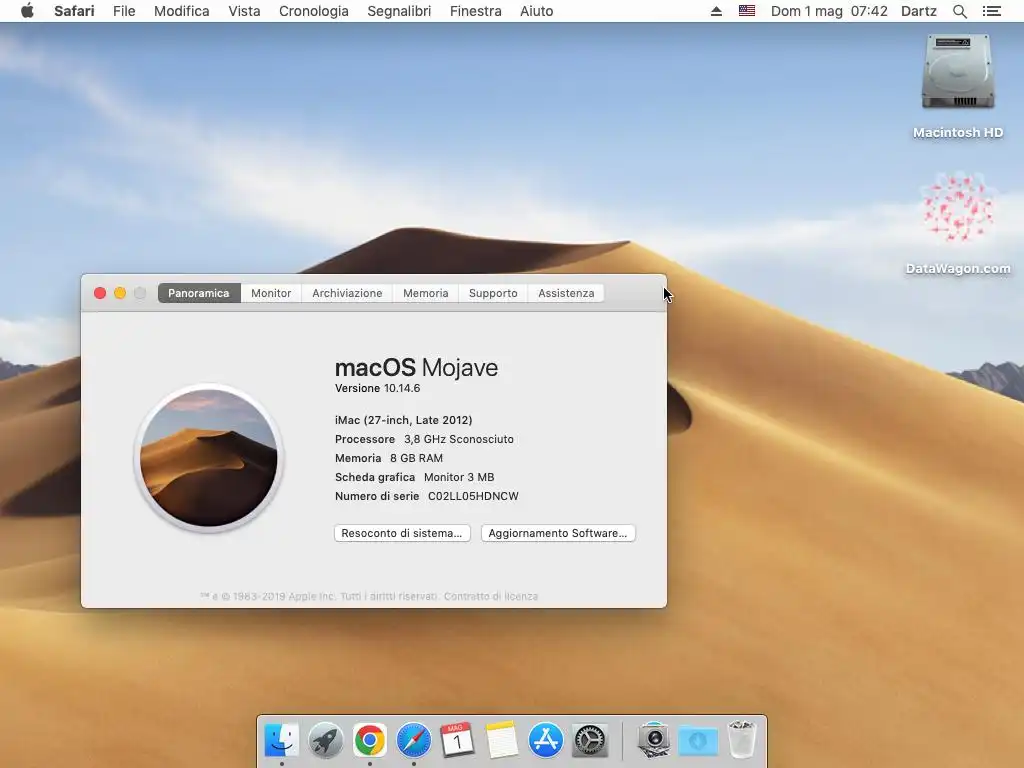Click the iMac (27-inch, Late 2012) text
The width and height of the screenshot is (1024, 768).
404,420
